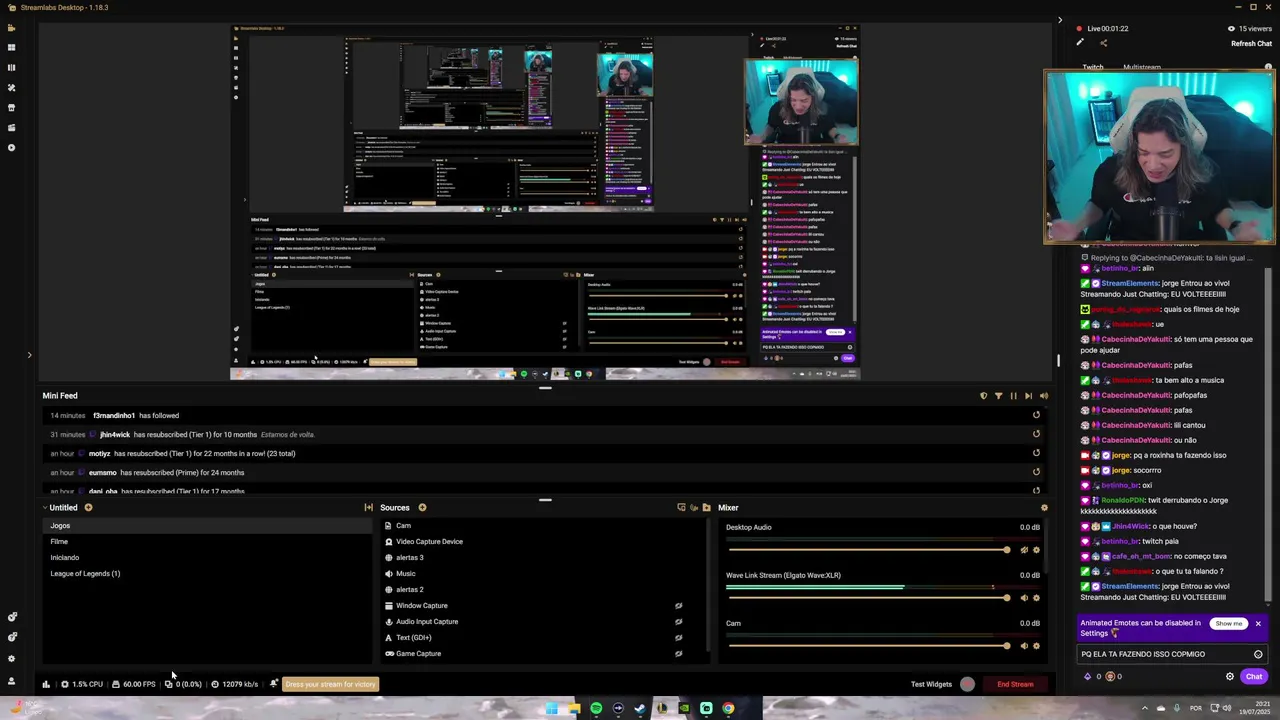This screenshot has width=1280, height=720.
Task: Mute event sounds with Mini Feed speaker icon
Action: click(1044, 396)
